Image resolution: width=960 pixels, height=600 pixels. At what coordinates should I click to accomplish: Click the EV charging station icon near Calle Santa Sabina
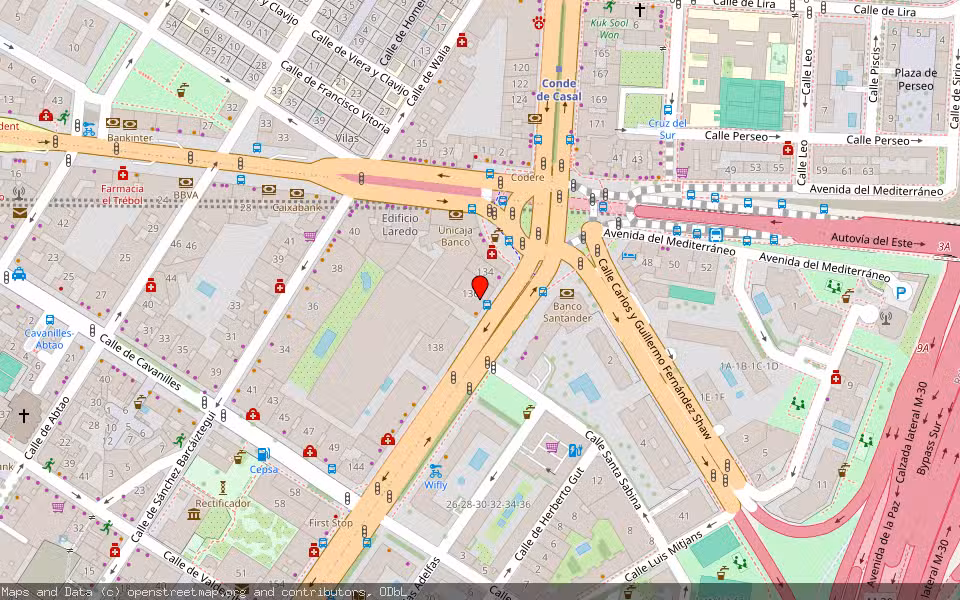click(575, 450)
